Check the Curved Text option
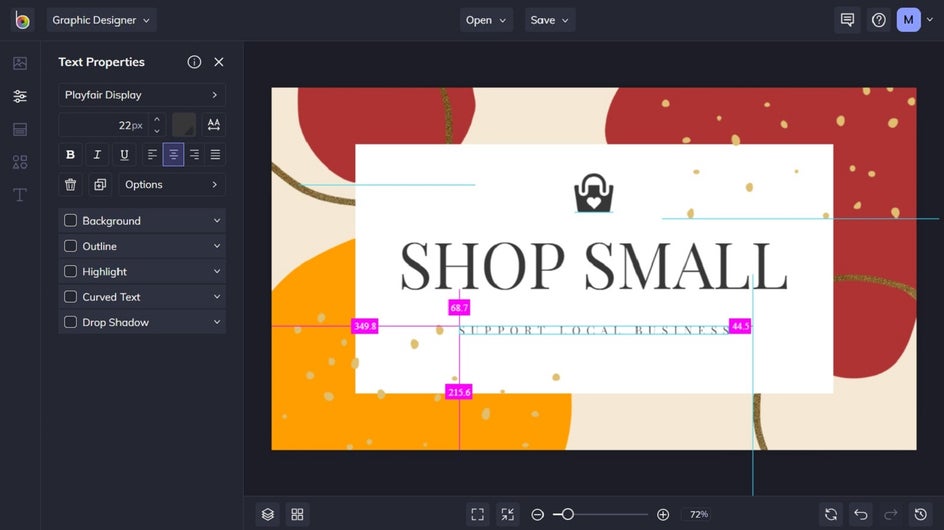Image resolution: width=944 pixels, height=530 pixels. (70, 297)
